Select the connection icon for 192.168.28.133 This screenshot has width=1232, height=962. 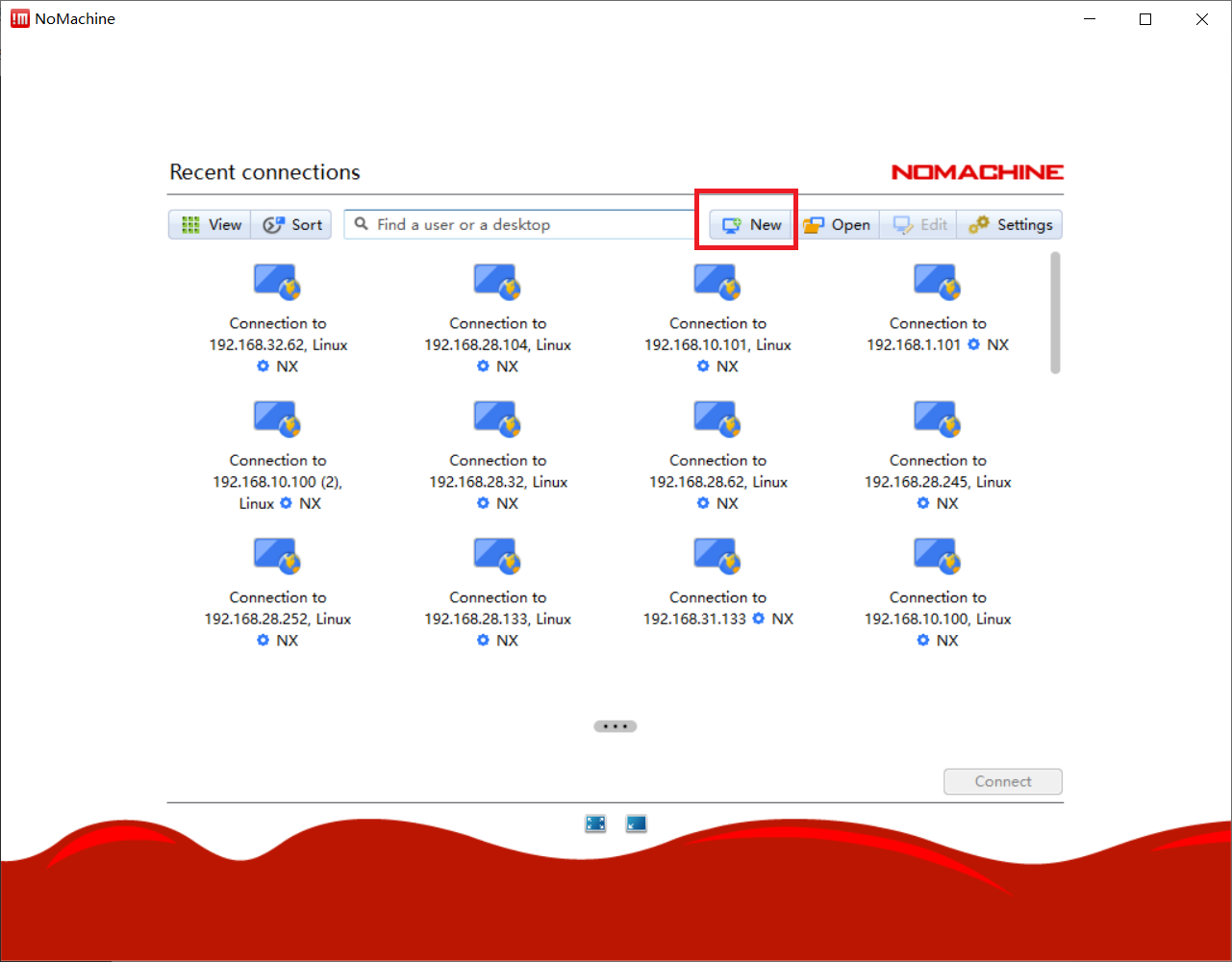[498, 557]
